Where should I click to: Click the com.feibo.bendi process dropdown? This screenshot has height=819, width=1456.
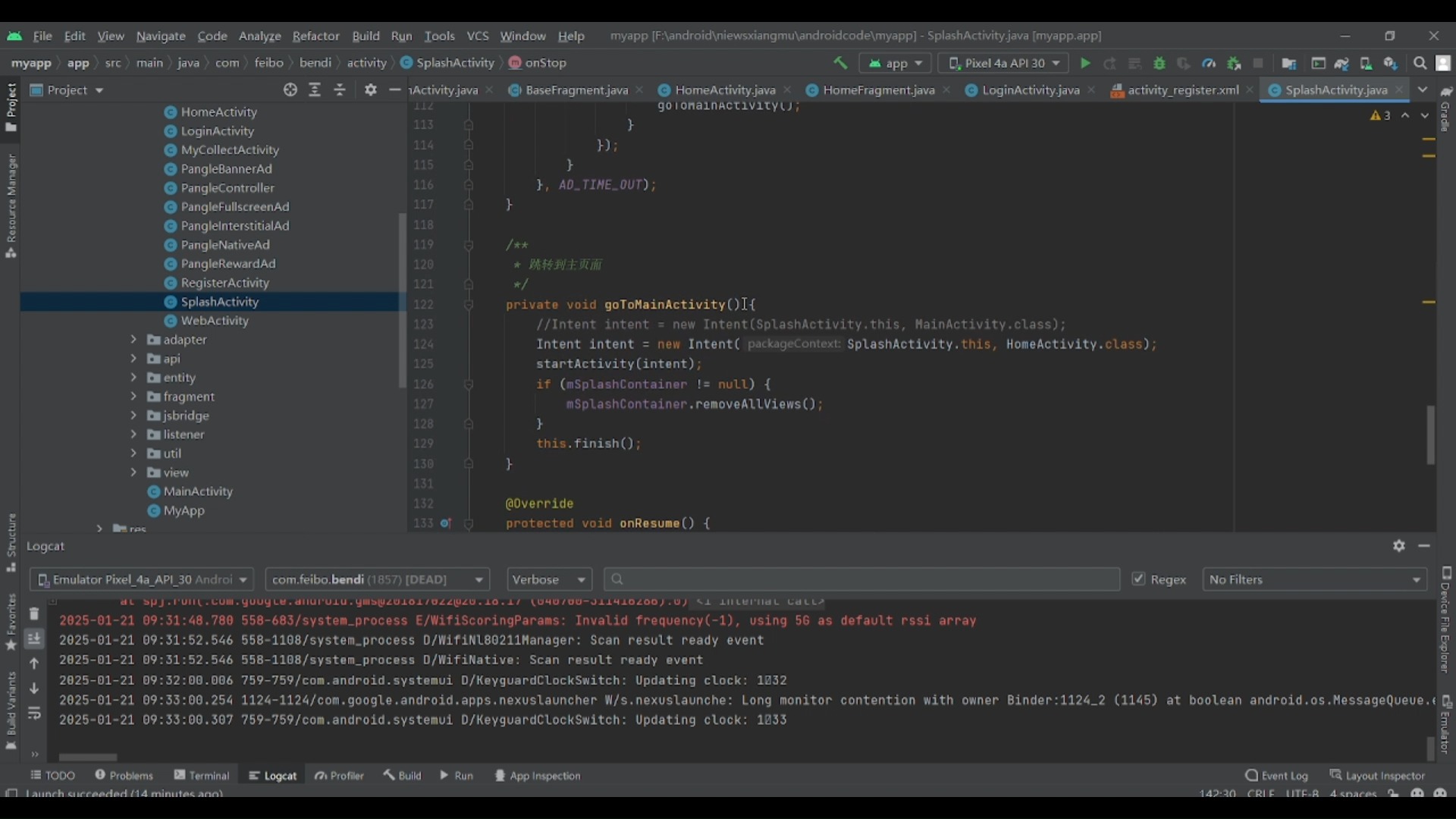(x=374, y=579)
